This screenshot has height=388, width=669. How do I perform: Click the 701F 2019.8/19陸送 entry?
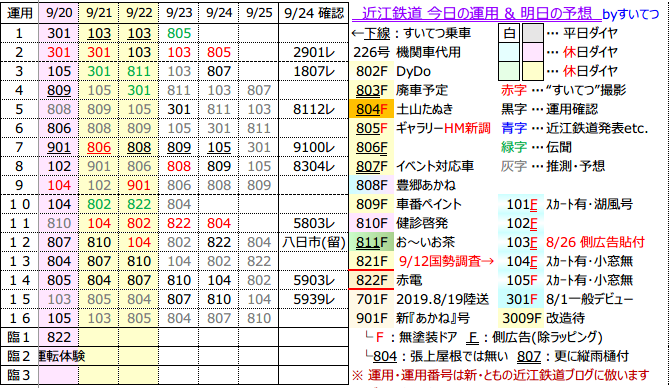point(422,299)
